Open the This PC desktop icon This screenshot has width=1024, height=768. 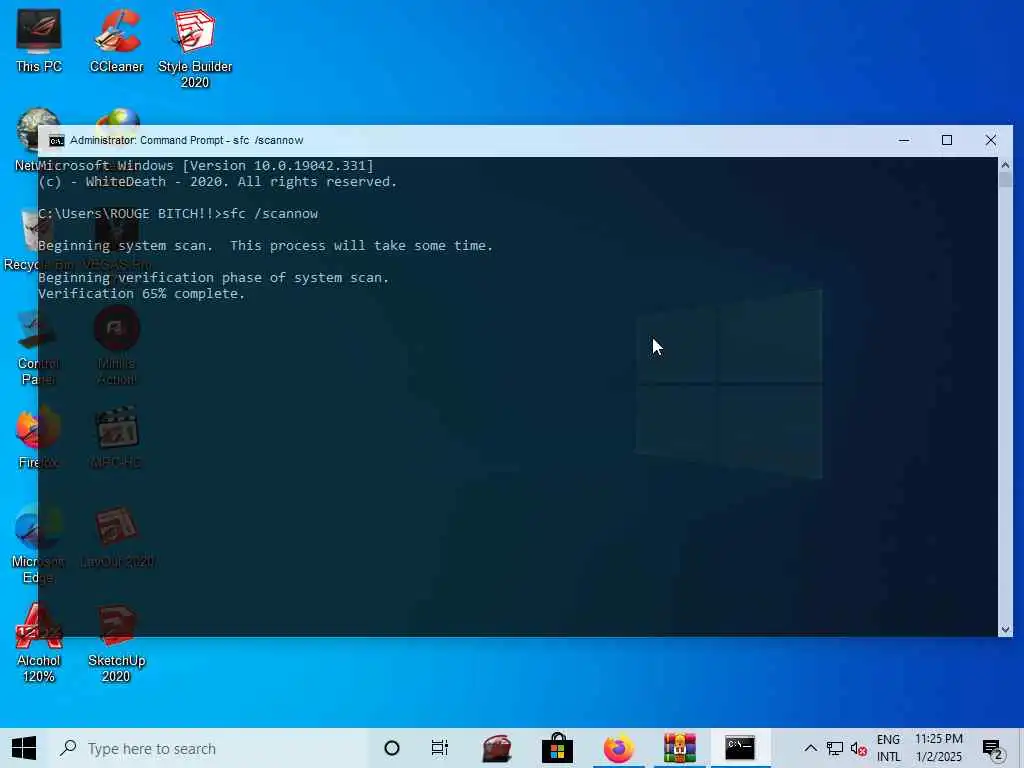click(39, 40)
